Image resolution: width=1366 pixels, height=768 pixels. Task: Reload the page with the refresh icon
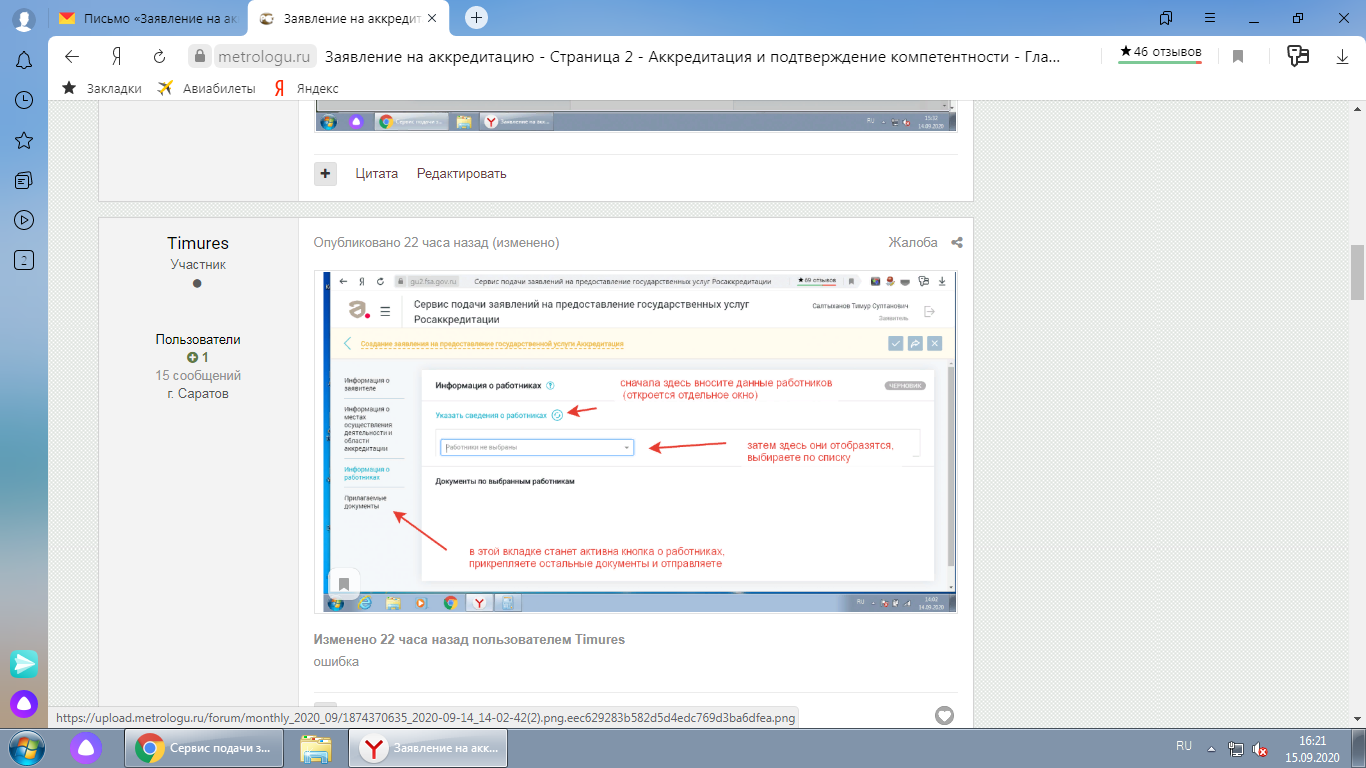159,57
